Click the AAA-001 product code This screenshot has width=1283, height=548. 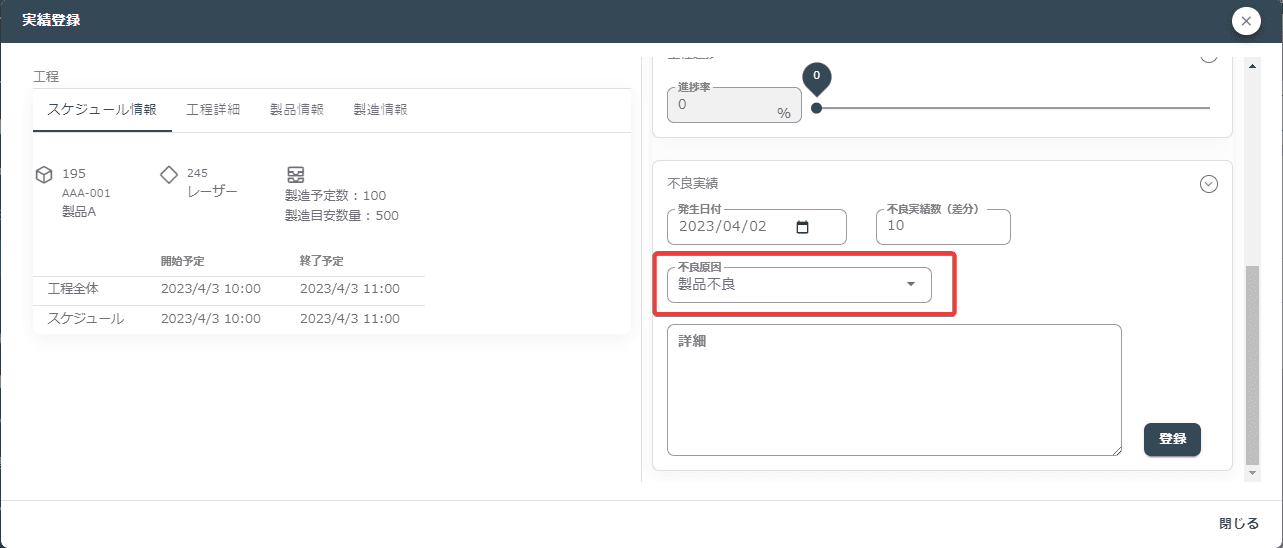pos(86,194)
